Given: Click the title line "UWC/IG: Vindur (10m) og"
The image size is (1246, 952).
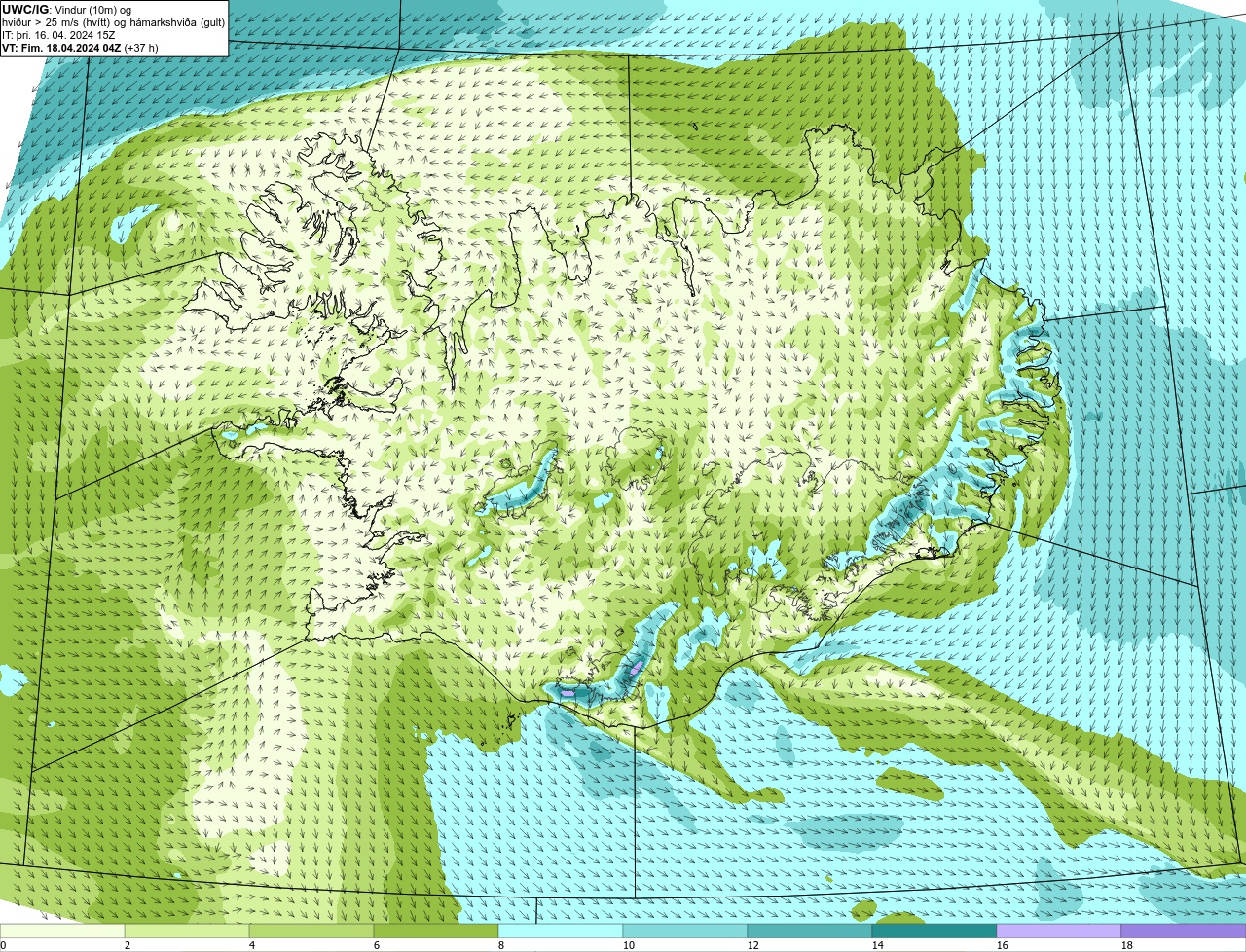Looking at the screenshot, I should (x=66, y=10).
